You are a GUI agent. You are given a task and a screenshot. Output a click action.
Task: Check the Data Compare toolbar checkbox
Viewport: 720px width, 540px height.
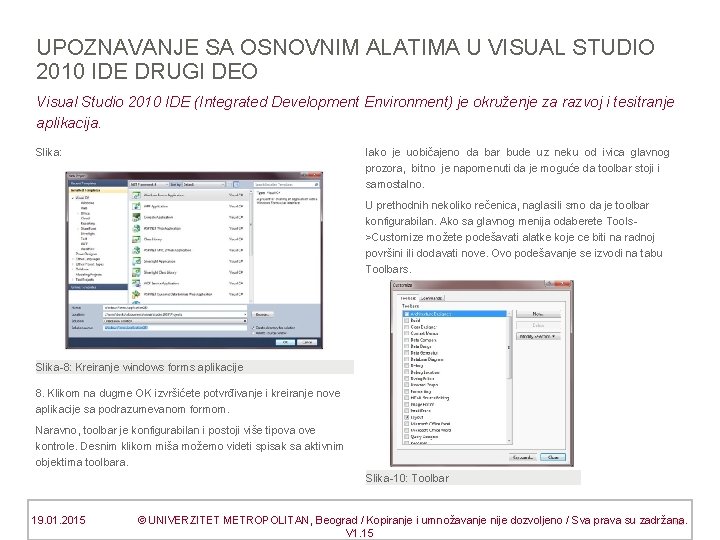pos(406,340)
